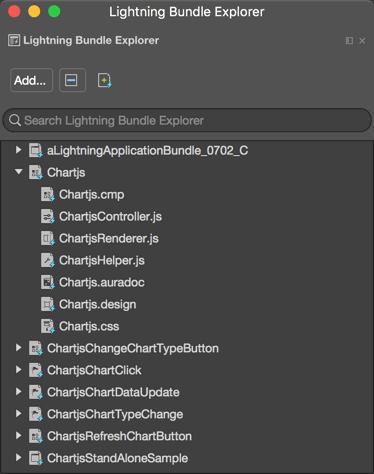Select the ChartjsChangeChartTypeButton label
This screenshot has height=474, width=374.
tap(133, 349)
